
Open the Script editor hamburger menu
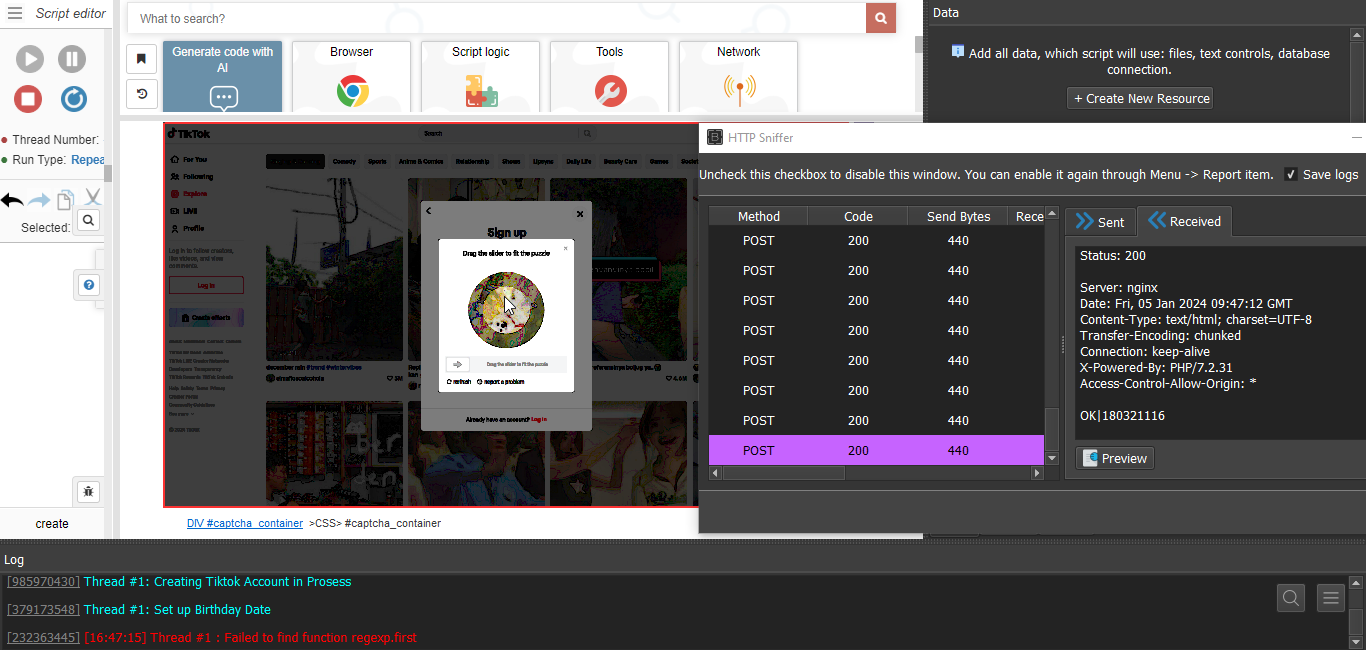click(x=15, y=13)
